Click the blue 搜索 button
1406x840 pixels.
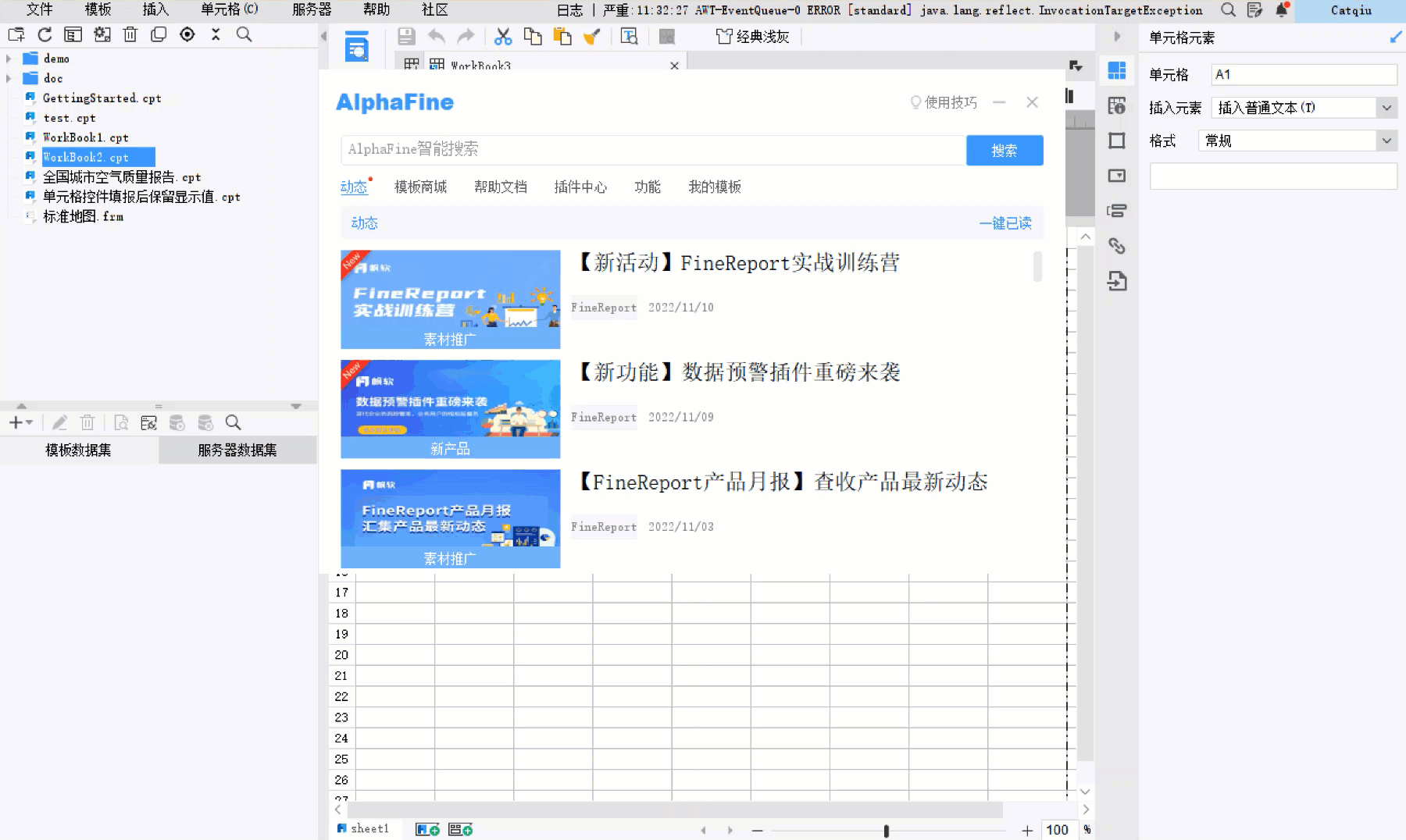[1005, 150]
